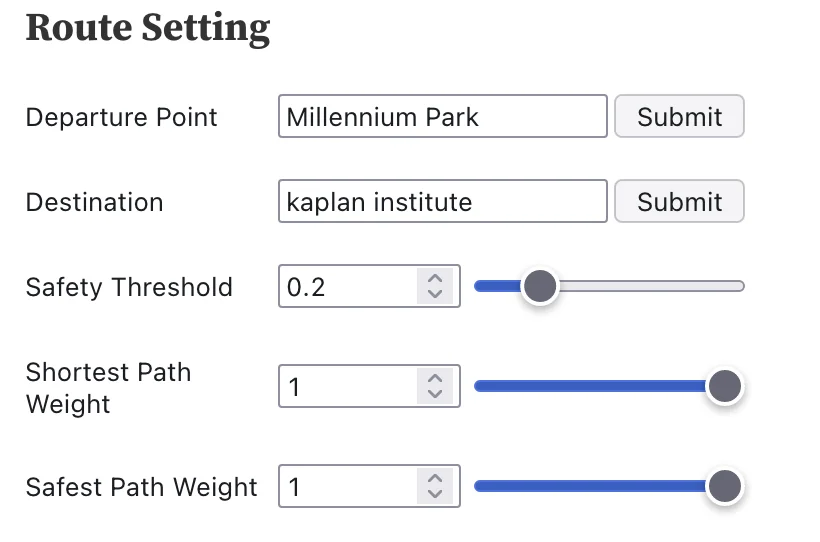The image size is (820, 542).
Task: Click Submit button next to Departure Point
Action: [679, 116]
